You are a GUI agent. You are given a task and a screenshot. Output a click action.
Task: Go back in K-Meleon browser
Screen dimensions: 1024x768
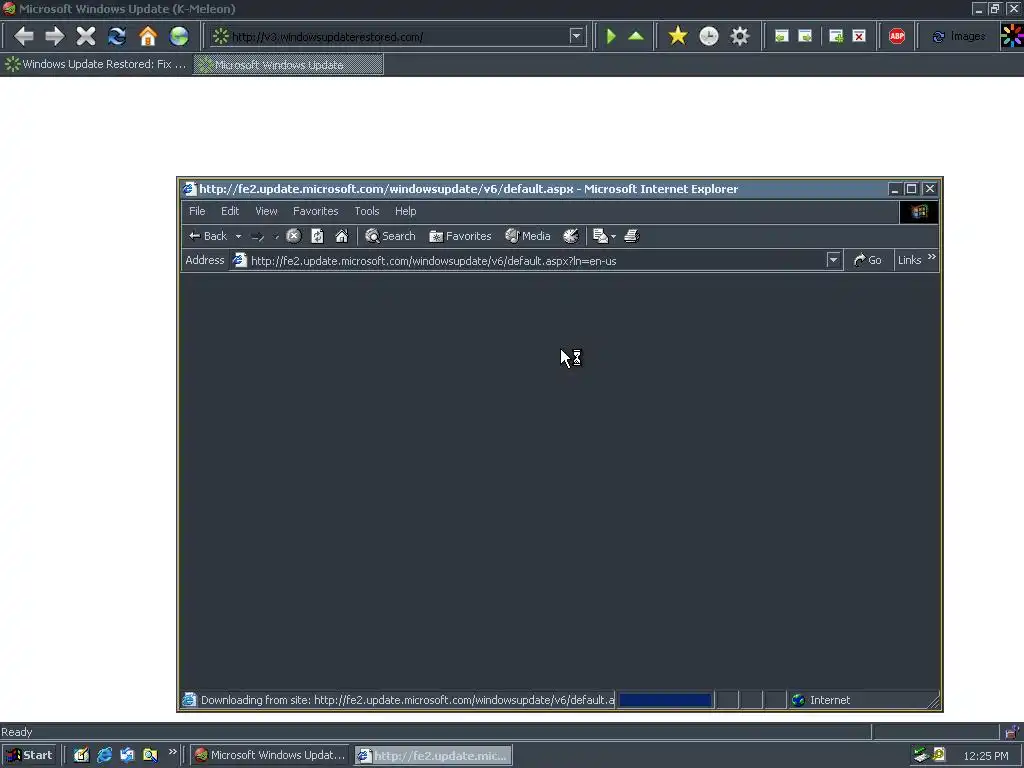coord(24,36)
